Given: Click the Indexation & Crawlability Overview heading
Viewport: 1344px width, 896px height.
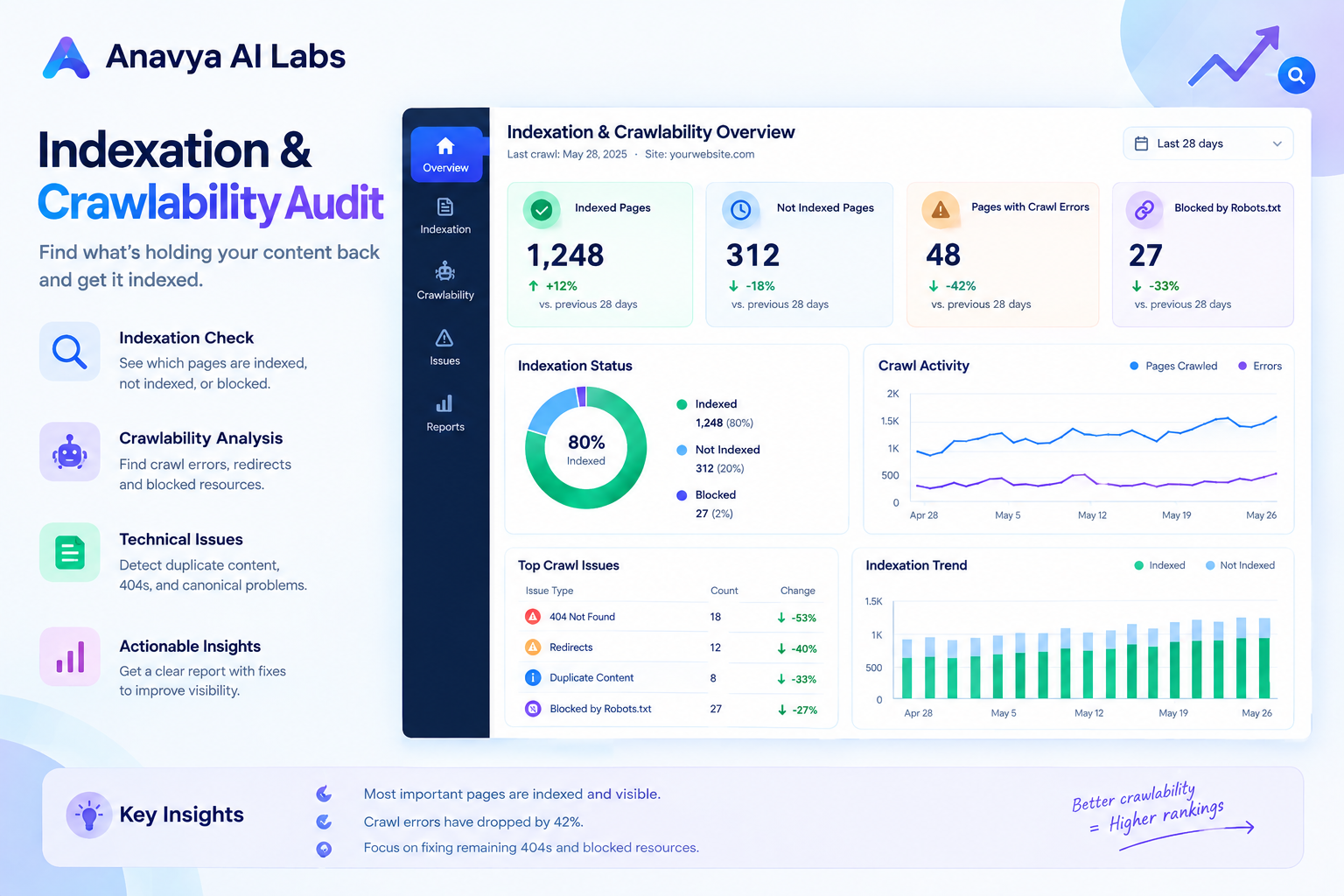Looking at the screenshot, I should (651, 132).
